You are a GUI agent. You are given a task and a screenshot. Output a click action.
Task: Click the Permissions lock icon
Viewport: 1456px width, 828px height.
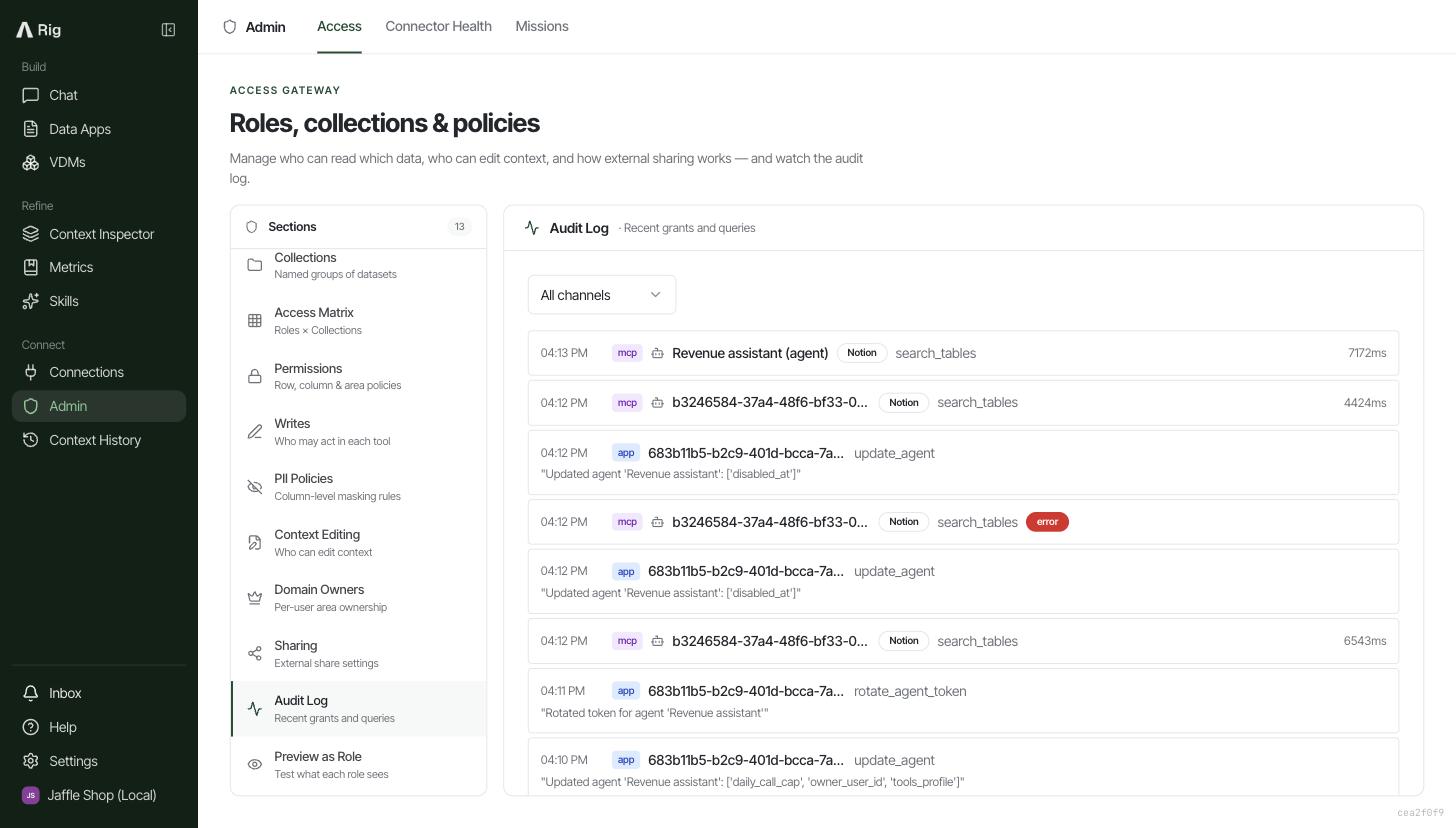coord(255,376)
